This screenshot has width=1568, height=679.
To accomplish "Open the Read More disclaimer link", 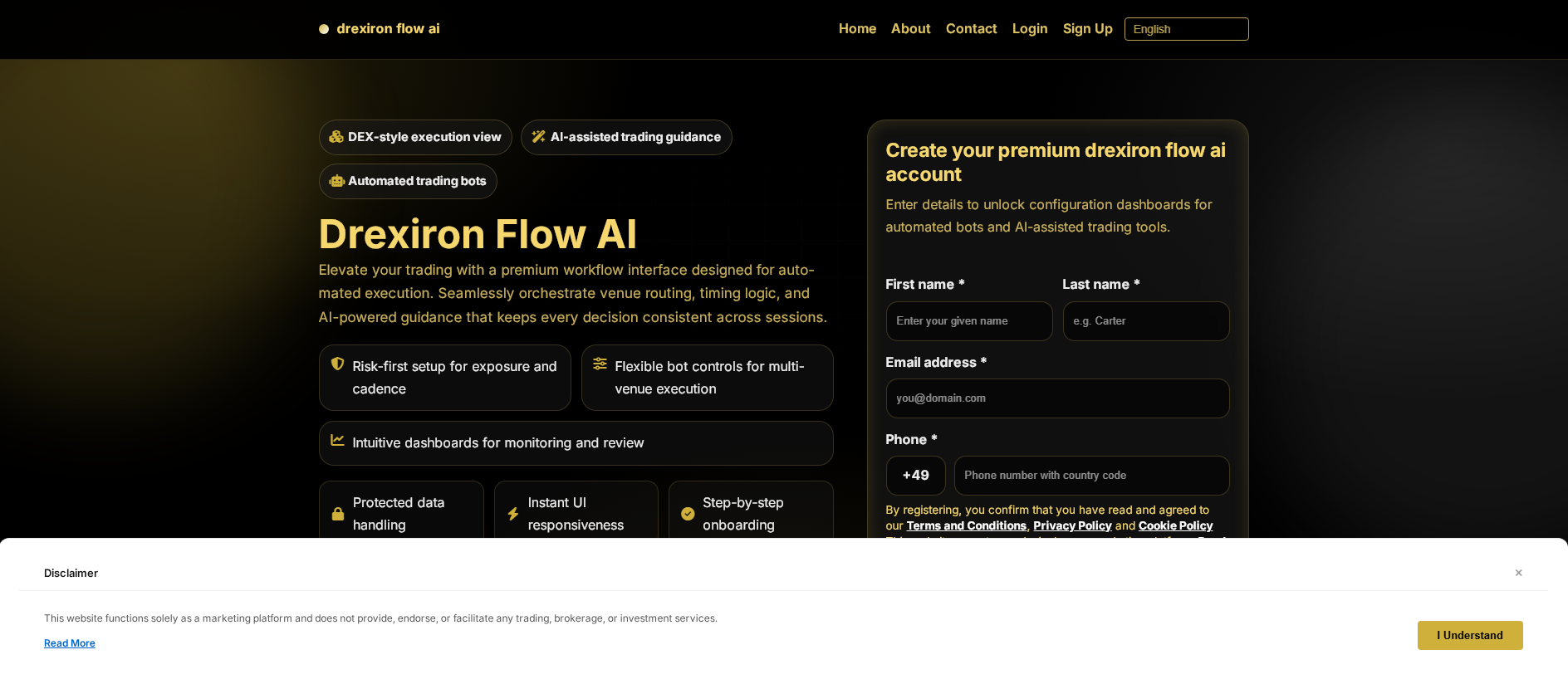I will click(70, 643).
